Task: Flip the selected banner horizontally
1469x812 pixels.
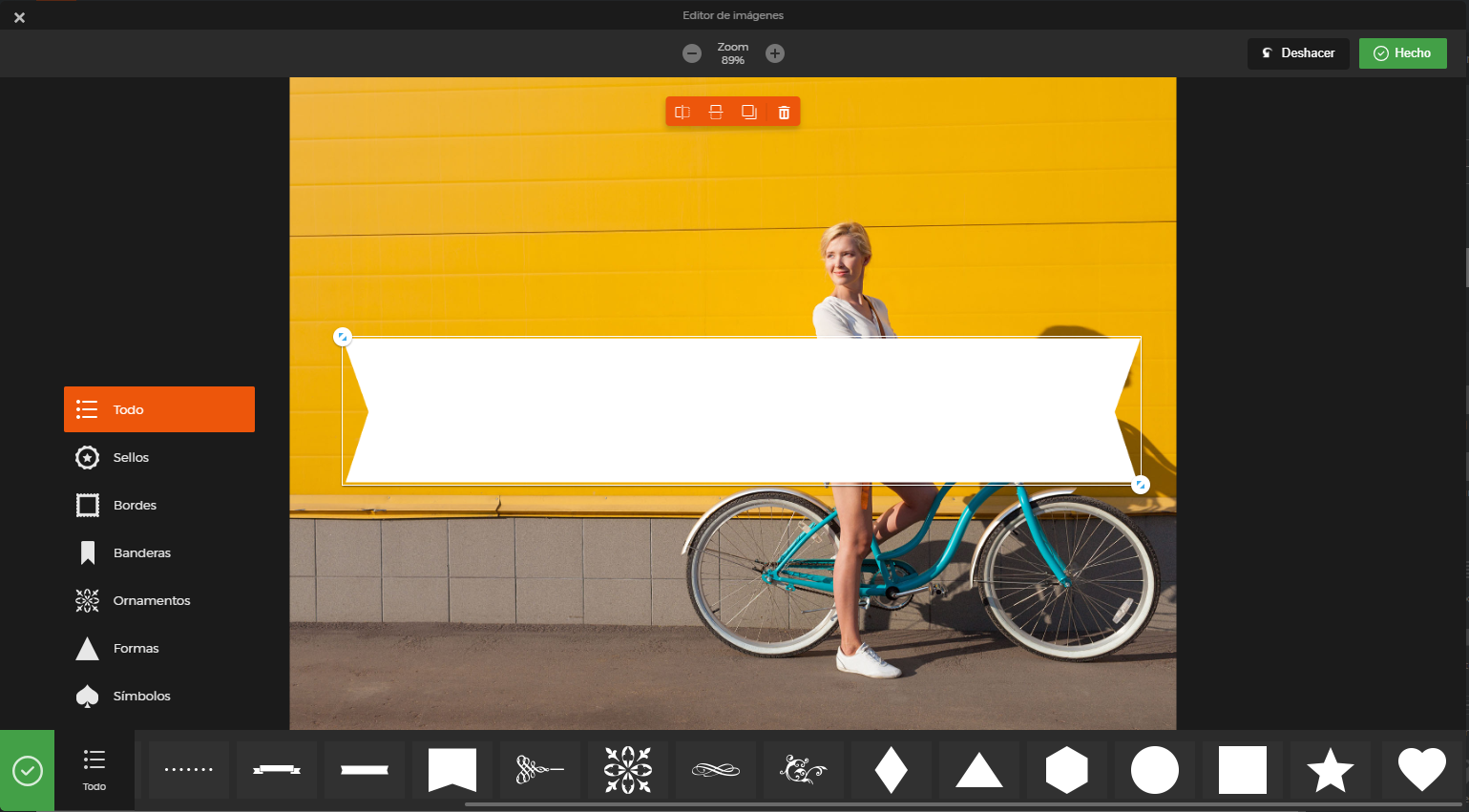Action: coord(682,113)
